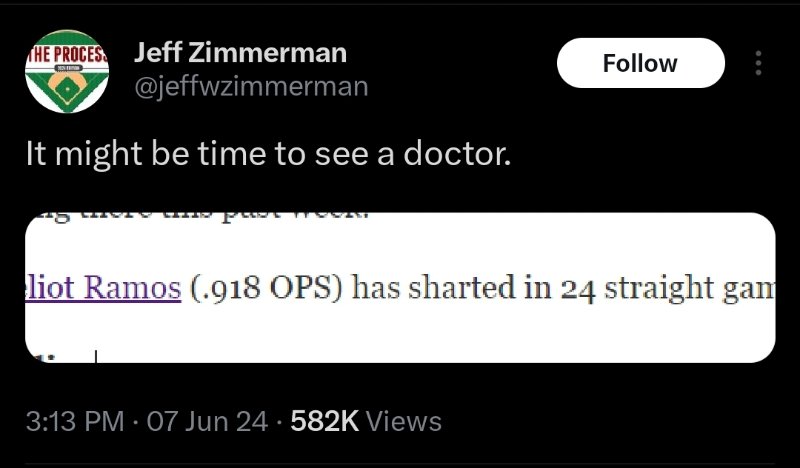The width and height of the screenshot is (800, 468).
Task: Click the word 'Views' after the count
Action: 403,421
